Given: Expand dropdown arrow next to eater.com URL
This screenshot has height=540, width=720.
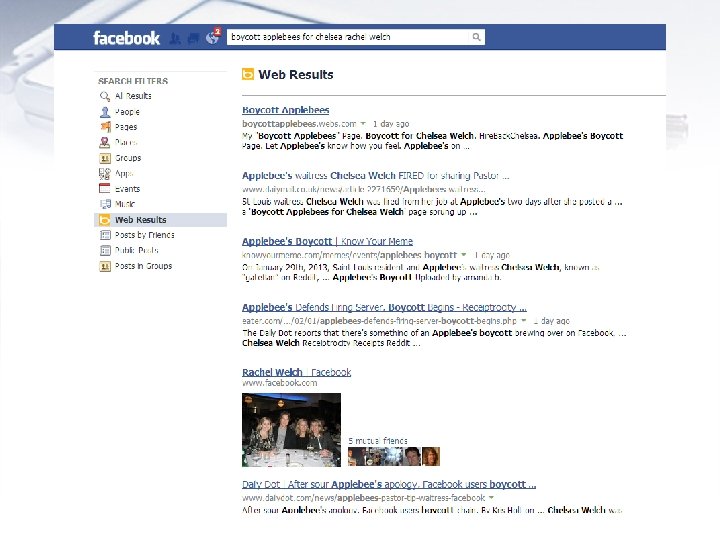Looking at the screenshot, I should (523, 321).
